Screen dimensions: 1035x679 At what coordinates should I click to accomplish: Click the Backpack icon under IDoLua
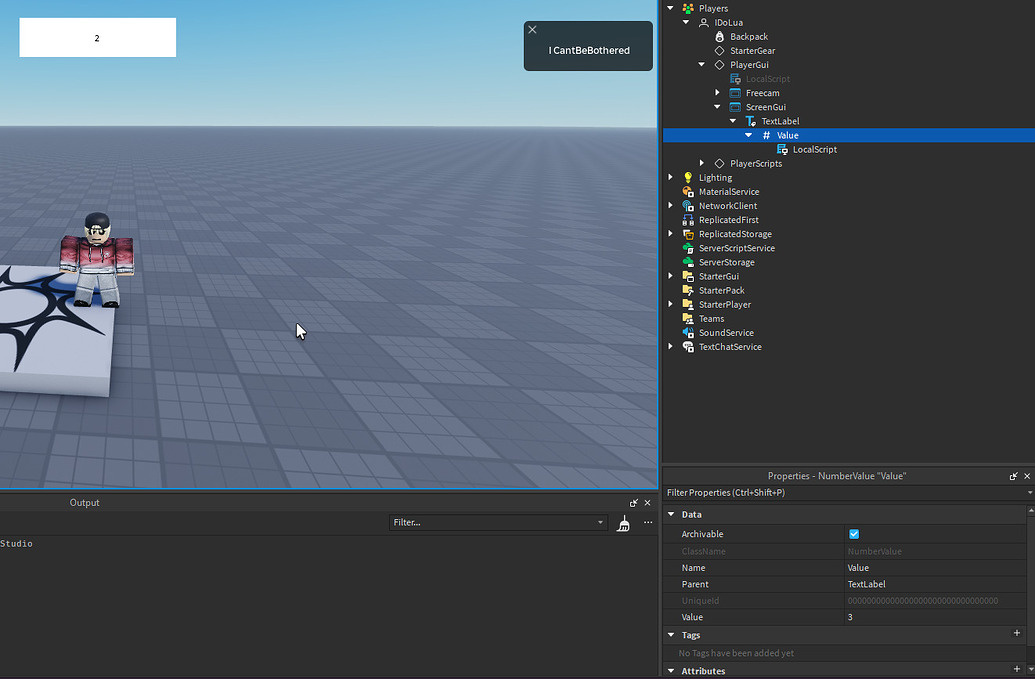coord(720,36)
